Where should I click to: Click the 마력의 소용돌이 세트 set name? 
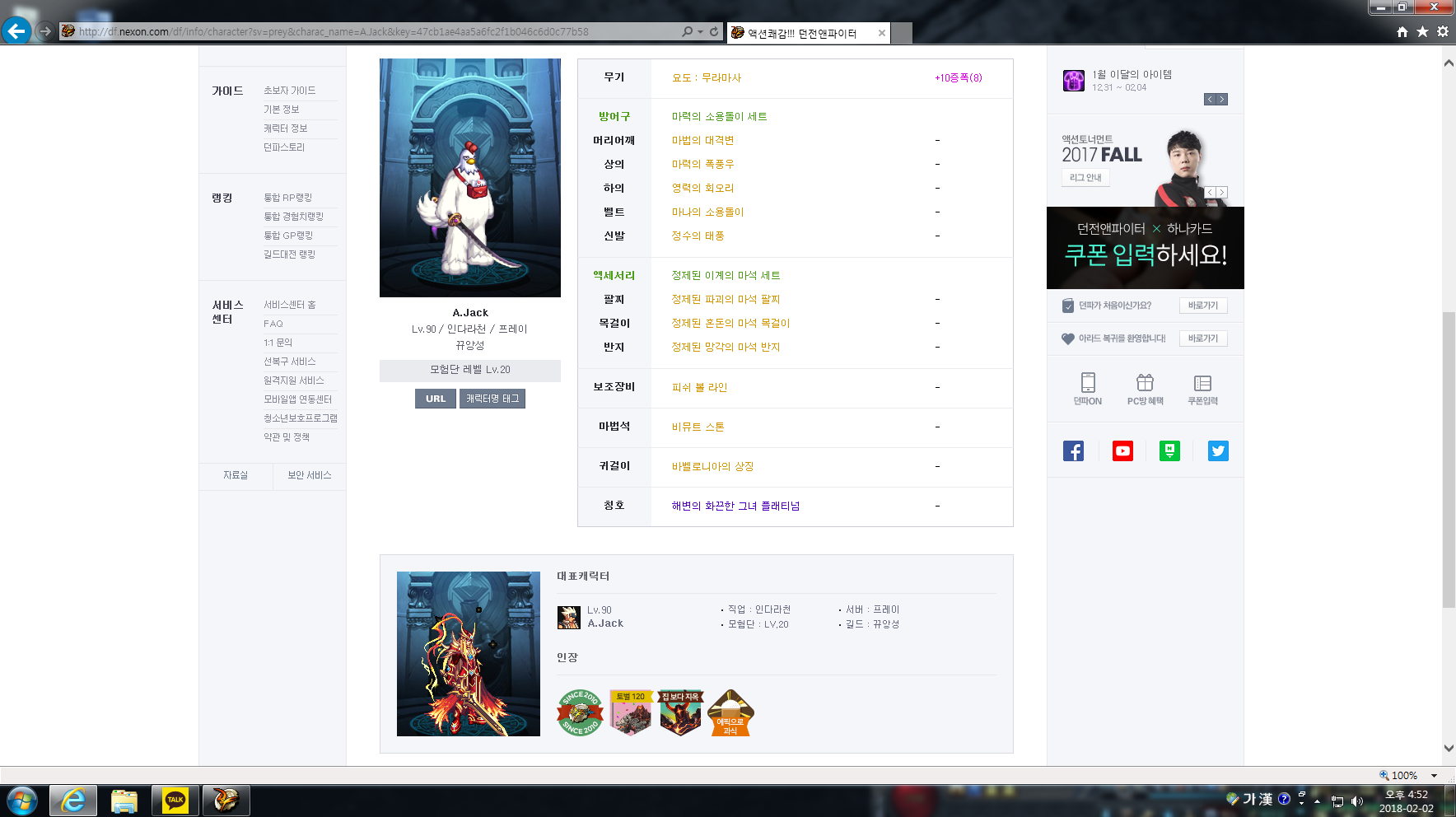tap(719, 117)
